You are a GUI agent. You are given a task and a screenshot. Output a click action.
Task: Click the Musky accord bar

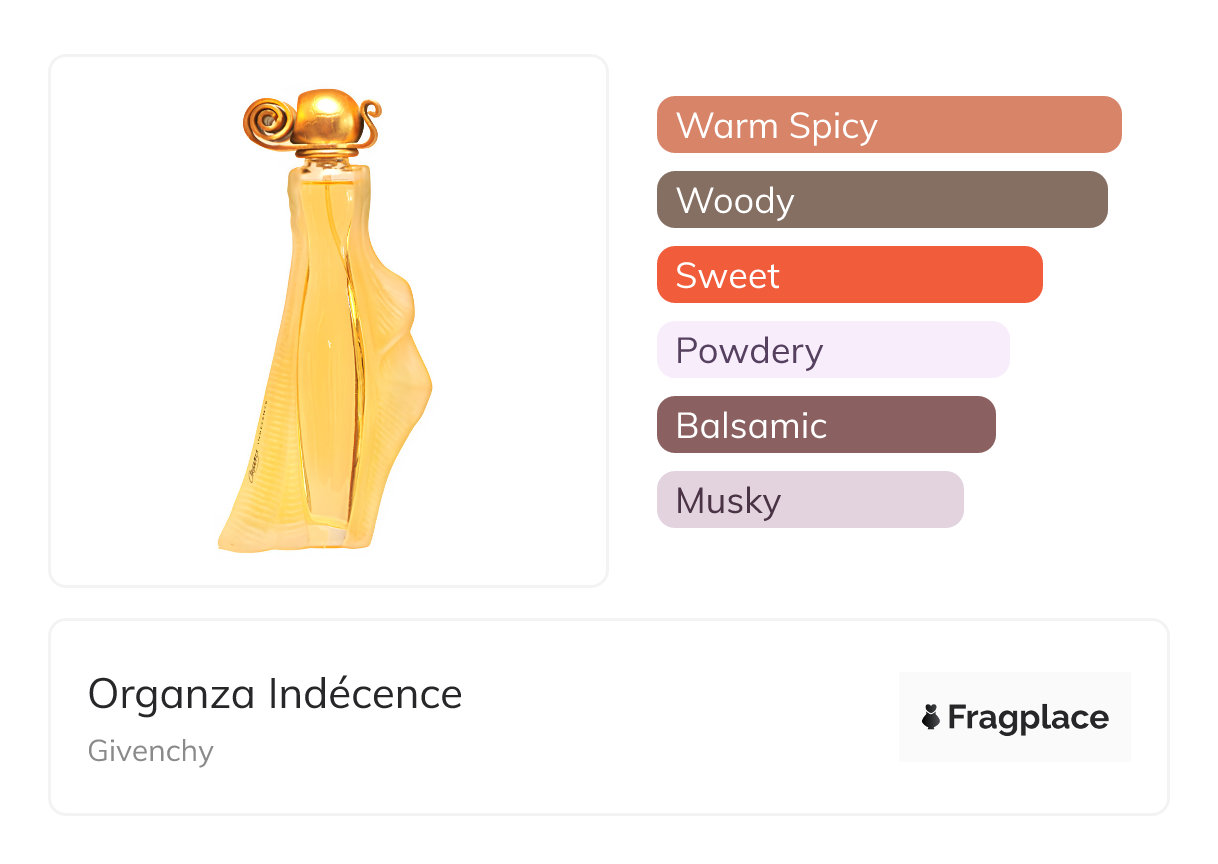click(x=810, y=500)
